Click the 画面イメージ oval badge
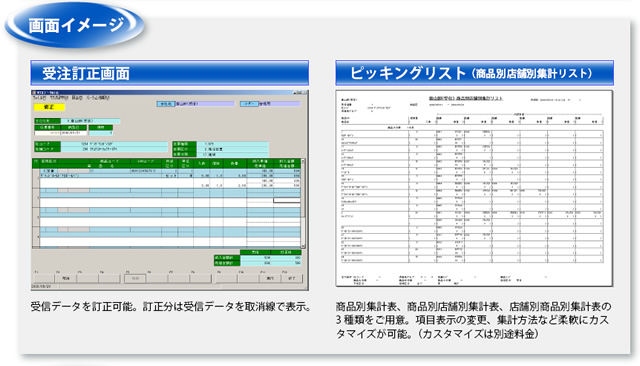 75,25
